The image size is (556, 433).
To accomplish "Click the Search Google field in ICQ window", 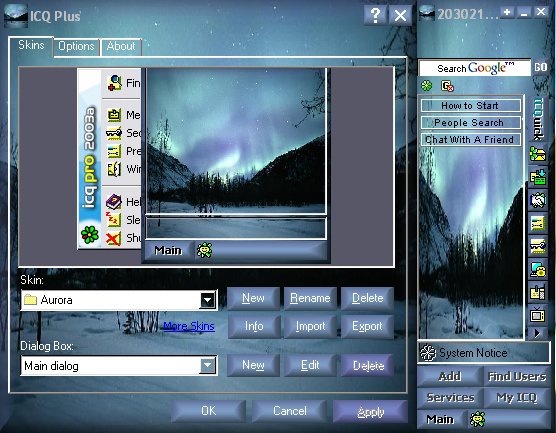I will [475, 68].
